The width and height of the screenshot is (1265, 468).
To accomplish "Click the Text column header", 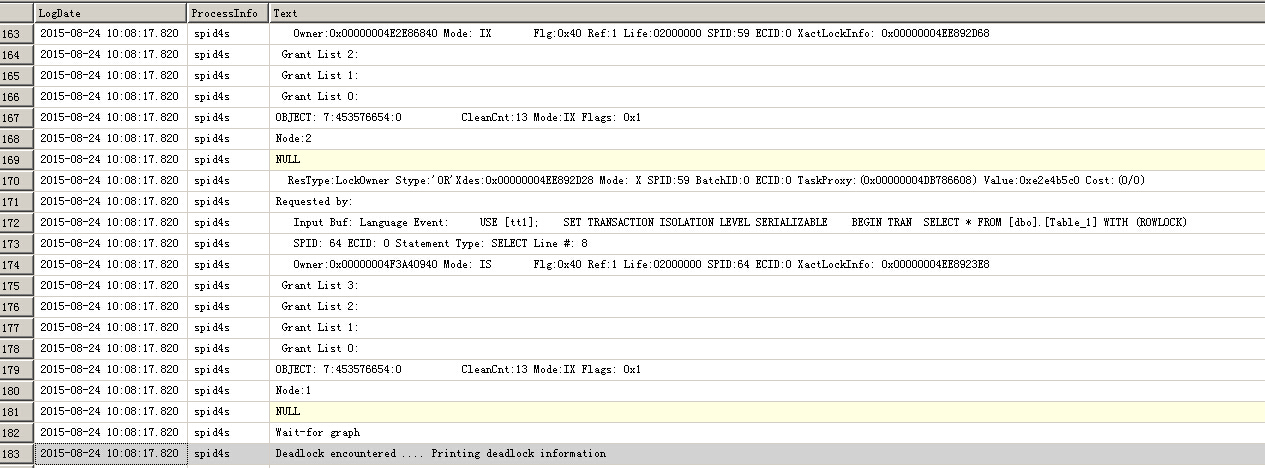I will (767, 13).
